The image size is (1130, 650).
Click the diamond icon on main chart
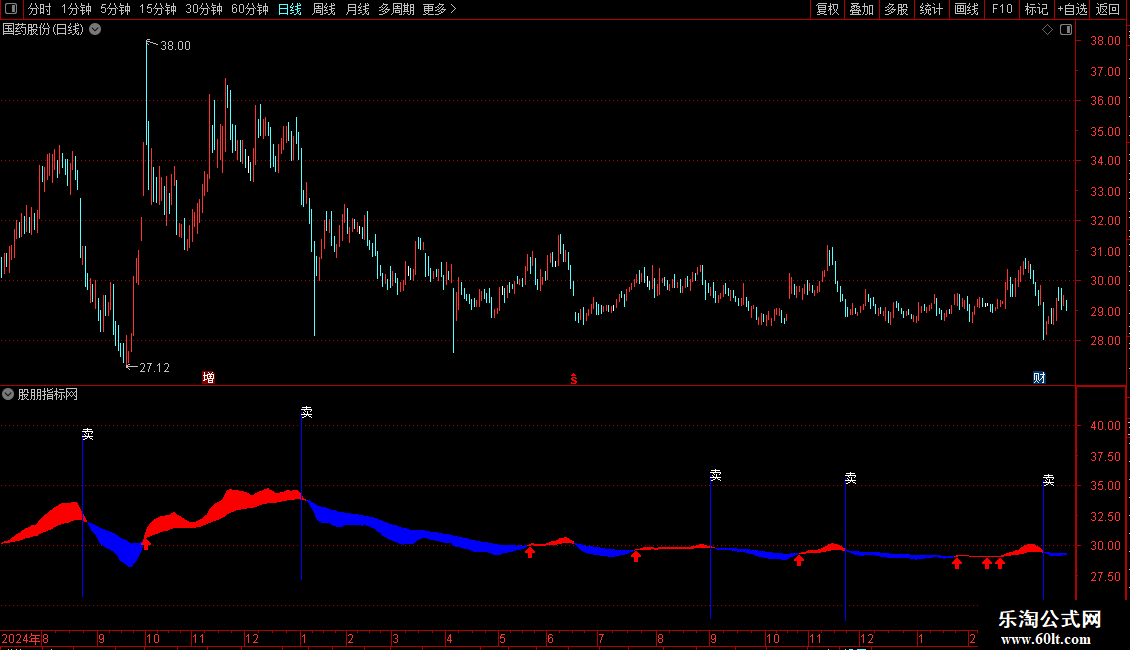coord(1048,30)
